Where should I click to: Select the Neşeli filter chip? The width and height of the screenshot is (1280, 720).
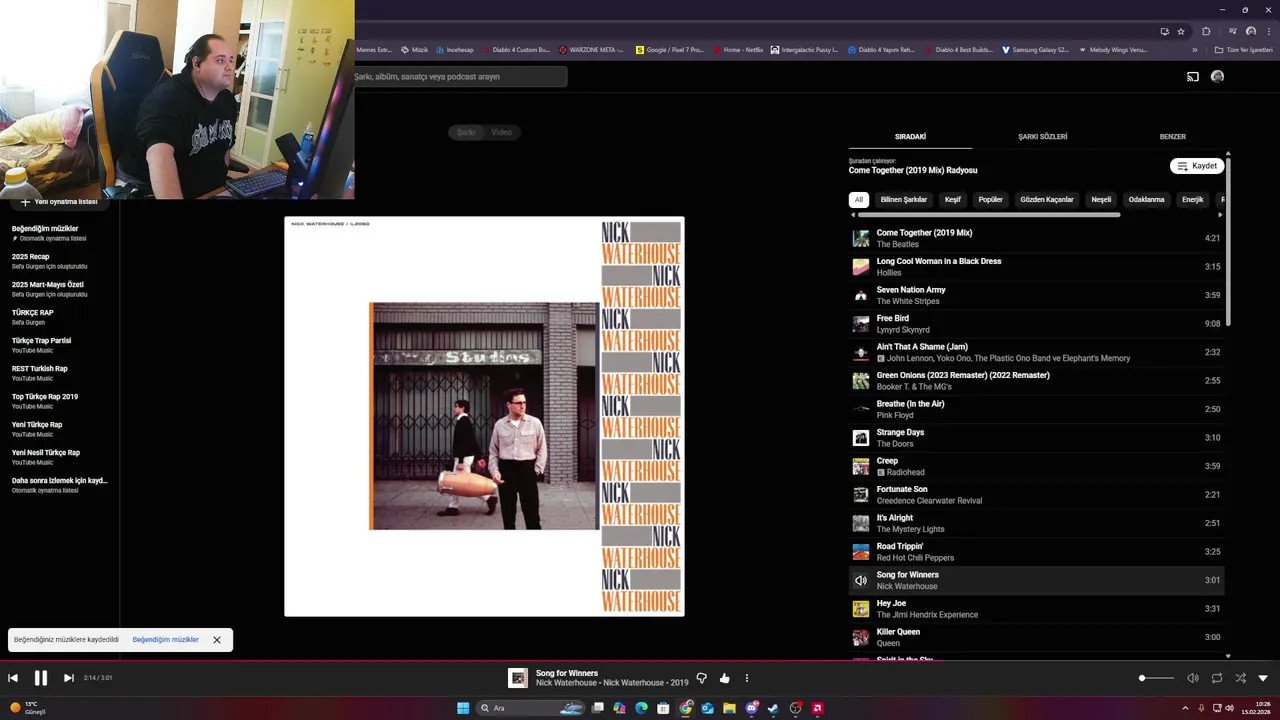(1101, 199)
